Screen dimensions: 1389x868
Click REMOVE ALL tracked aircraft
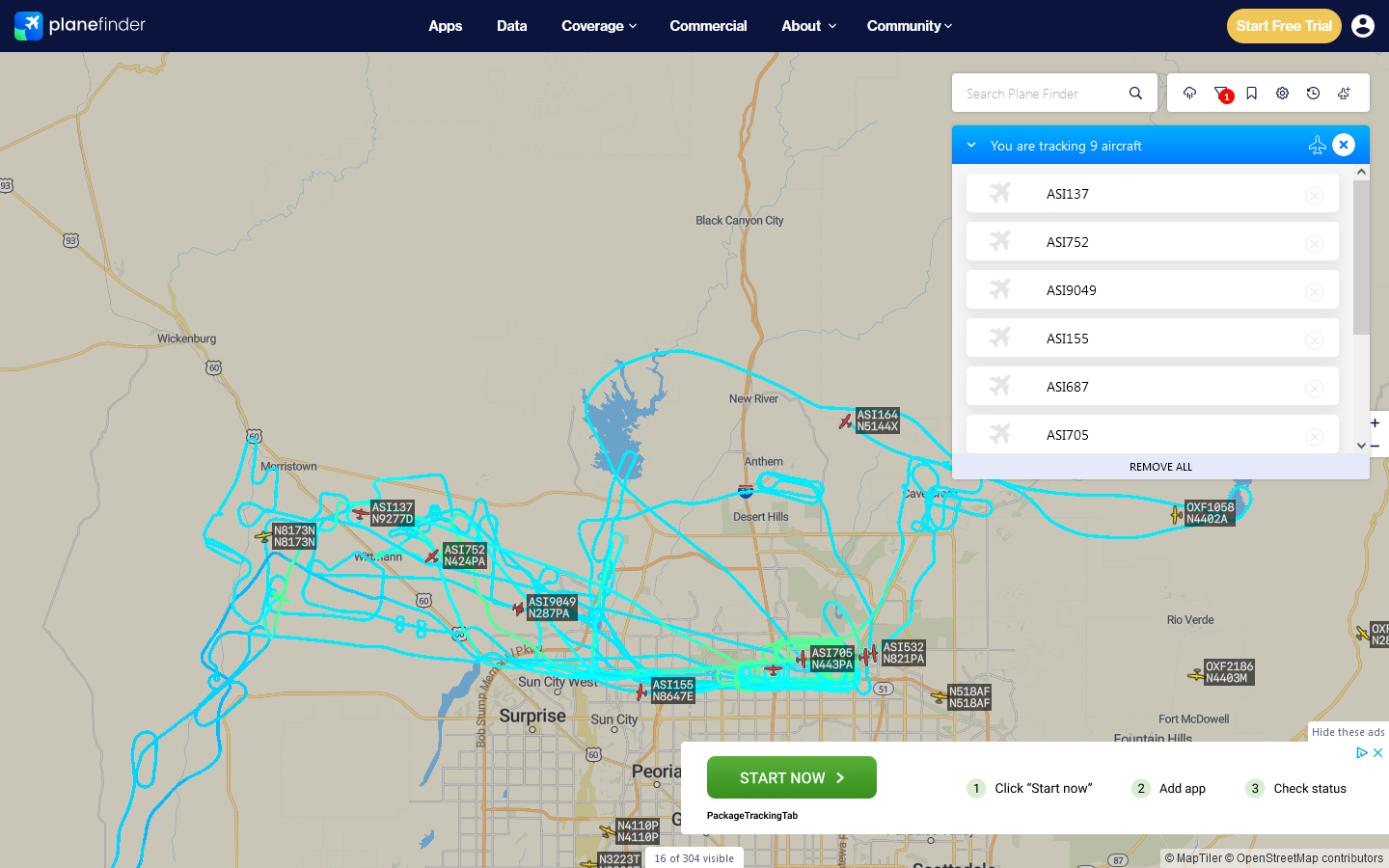coord(1160,467)
